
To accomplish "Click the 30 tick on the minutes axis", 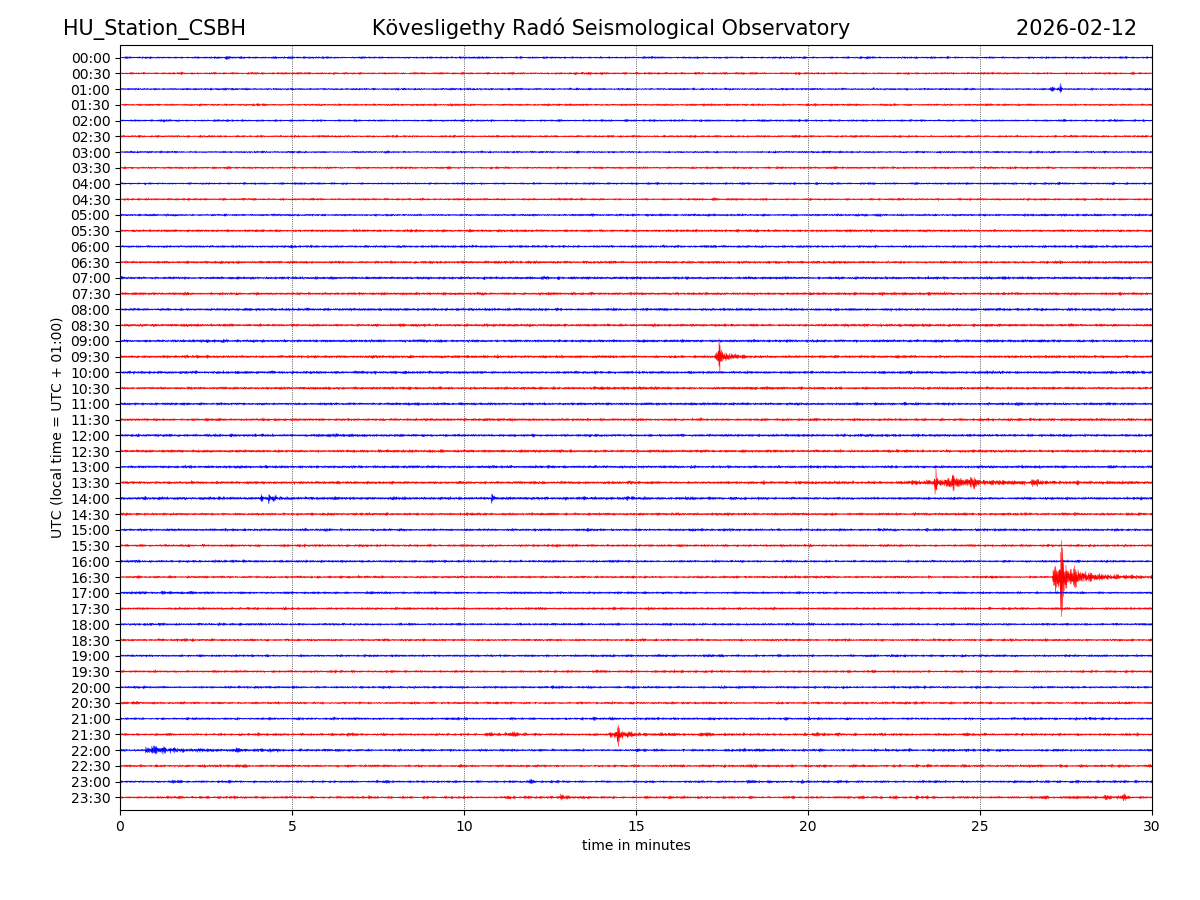I will [1152, 826].
